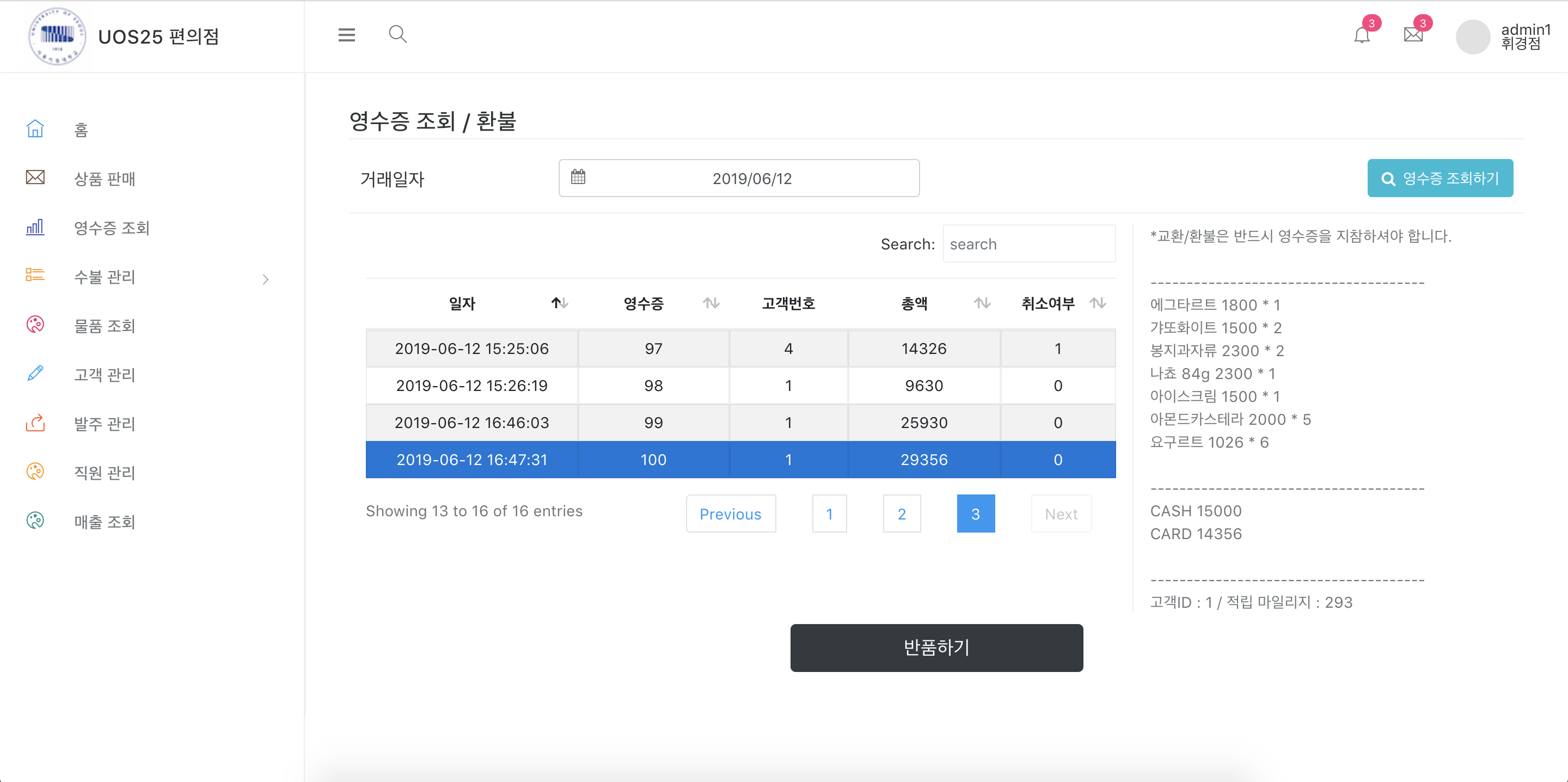Screen dimensions: 1568x782
Task: Go to pagination page 2
Action: point(902,514)
